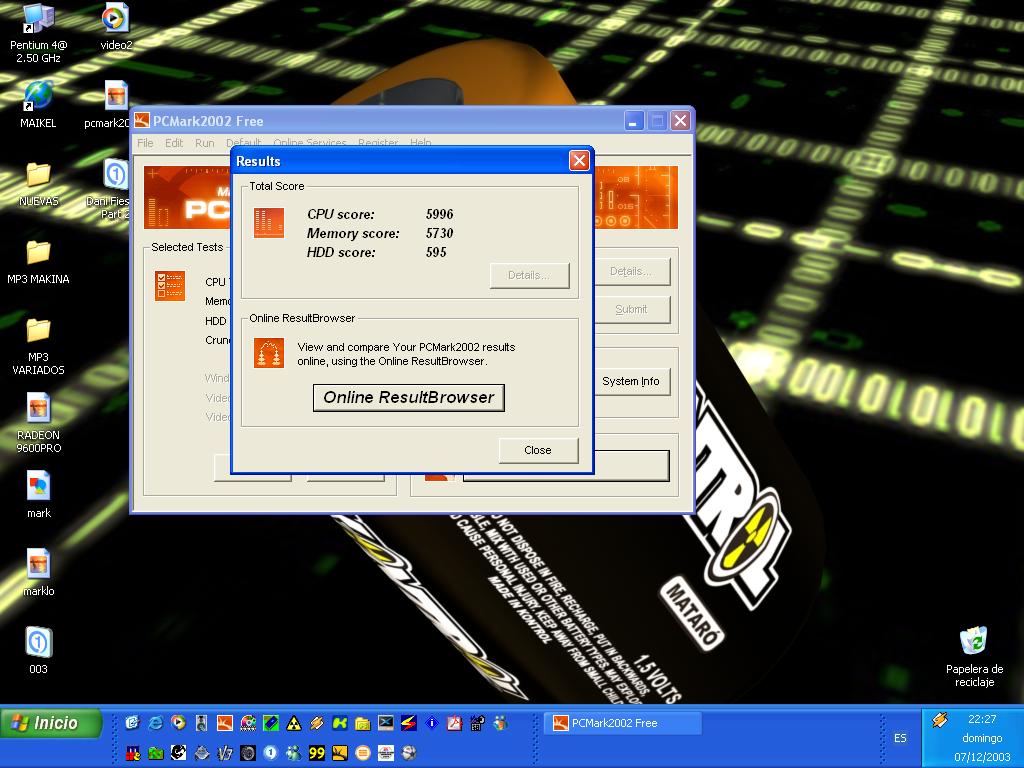Open the Online Services menu

click(x=310, y=143)
